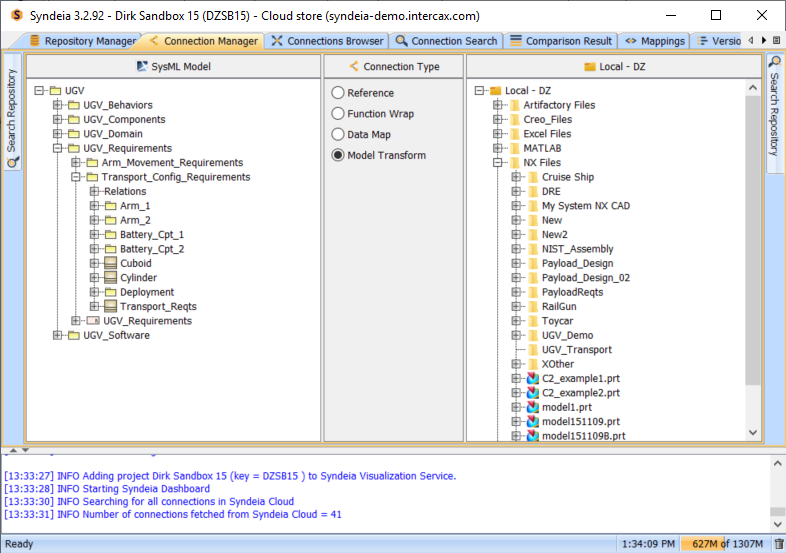The width and height of the screenshot is (786, 553).
Task: Open the Mappings tab
Action: click(654, 41)
